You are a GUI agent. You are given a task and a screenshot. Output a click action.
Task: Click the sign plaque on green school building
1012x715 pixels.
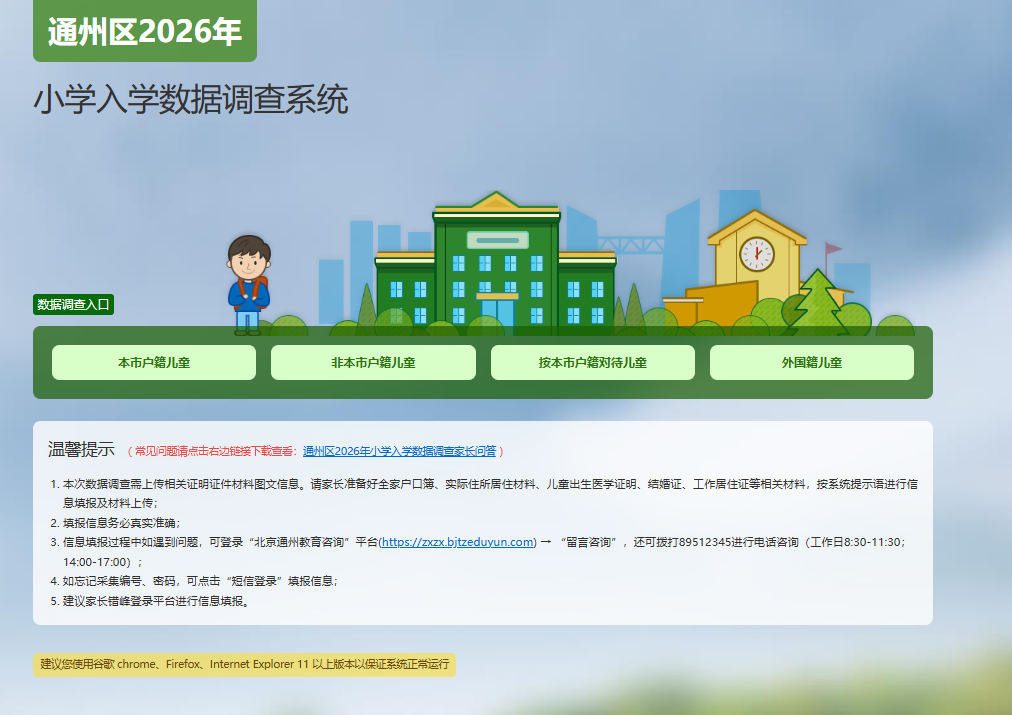tap(497, 240)
